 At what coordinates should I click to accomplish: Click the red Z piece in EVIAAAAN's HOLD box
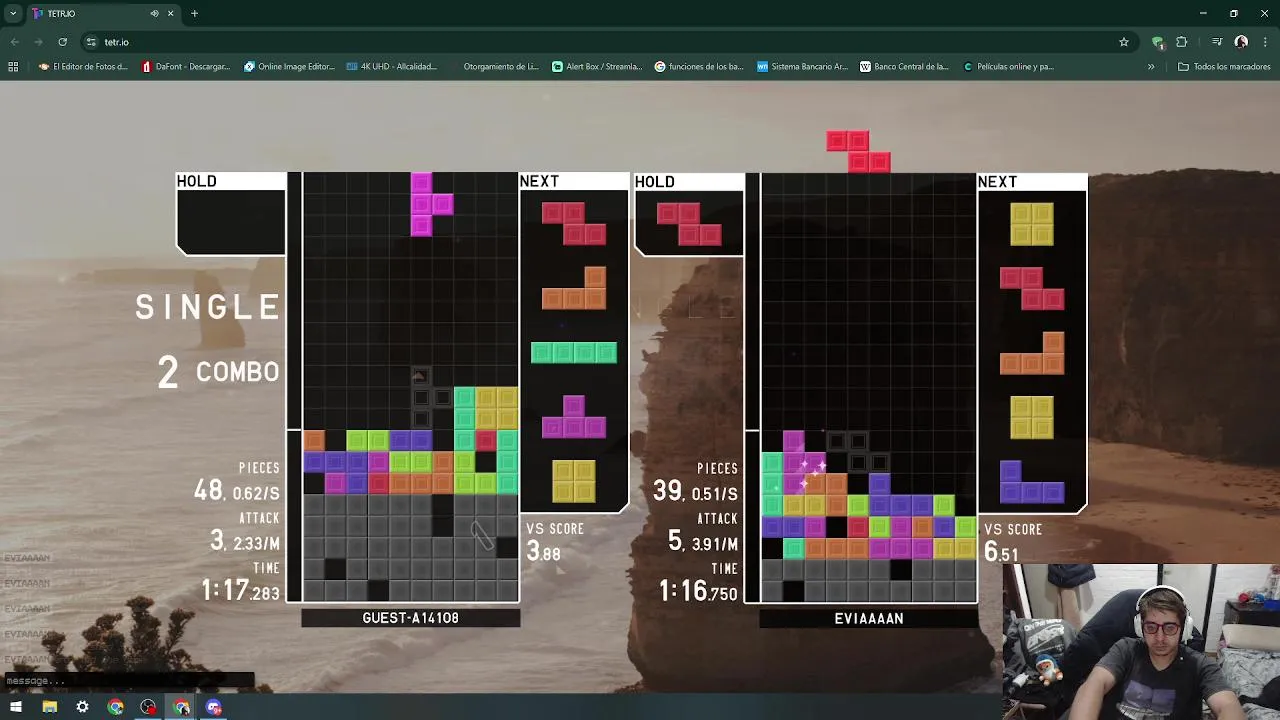click(689, 224)
